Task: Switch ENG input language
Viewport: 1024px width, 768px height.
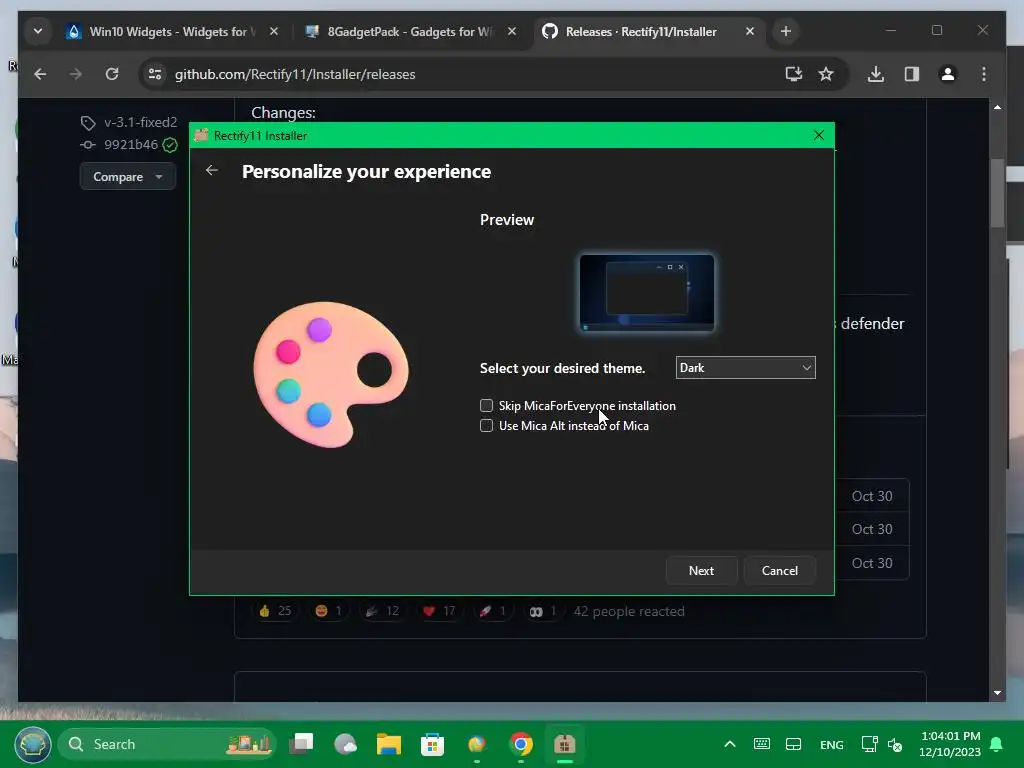Action: pos(831,744)
